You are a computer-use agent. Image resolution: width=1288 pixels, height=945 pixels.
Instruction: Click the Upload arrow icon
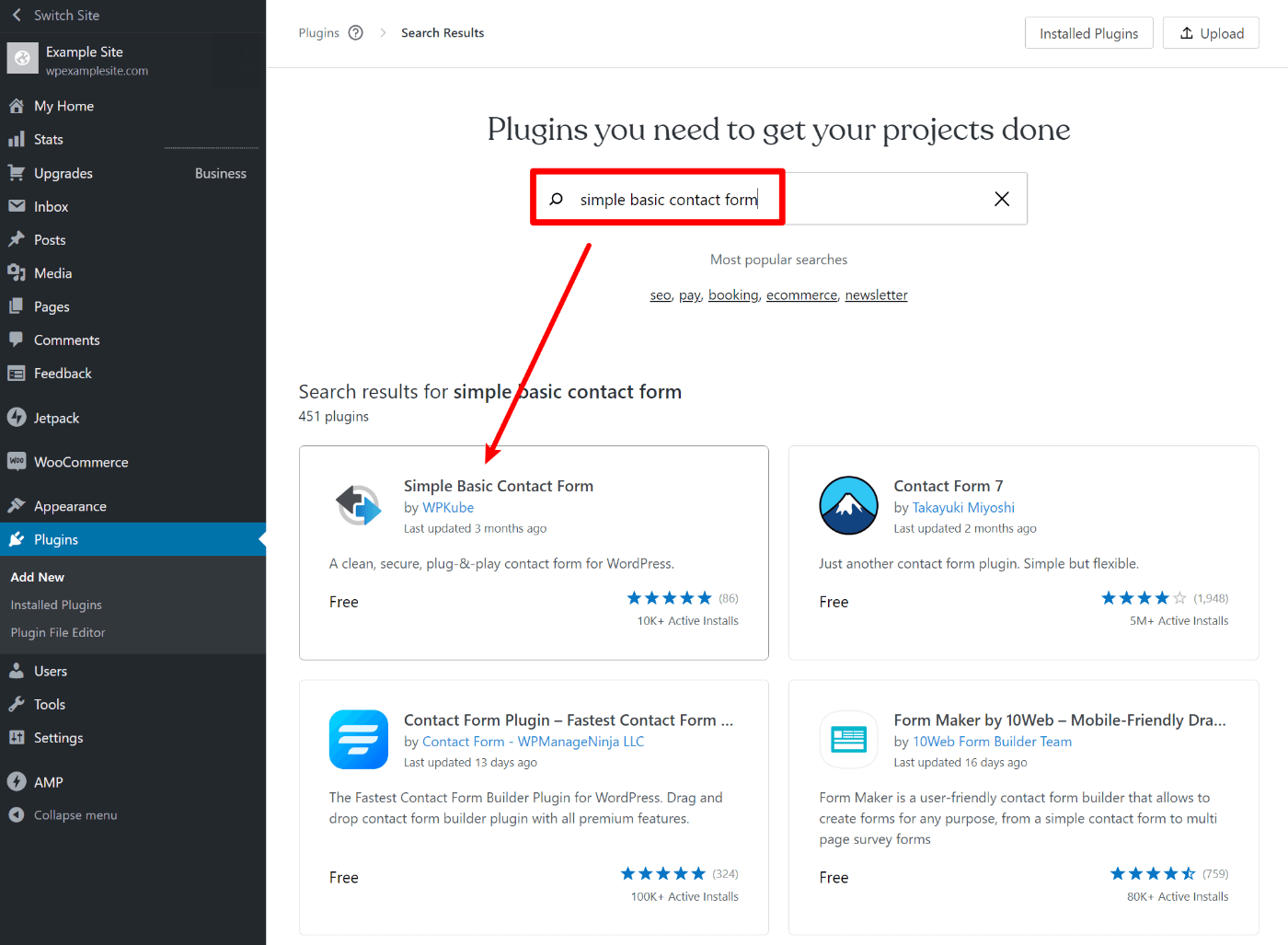[x=1187, y=33]
